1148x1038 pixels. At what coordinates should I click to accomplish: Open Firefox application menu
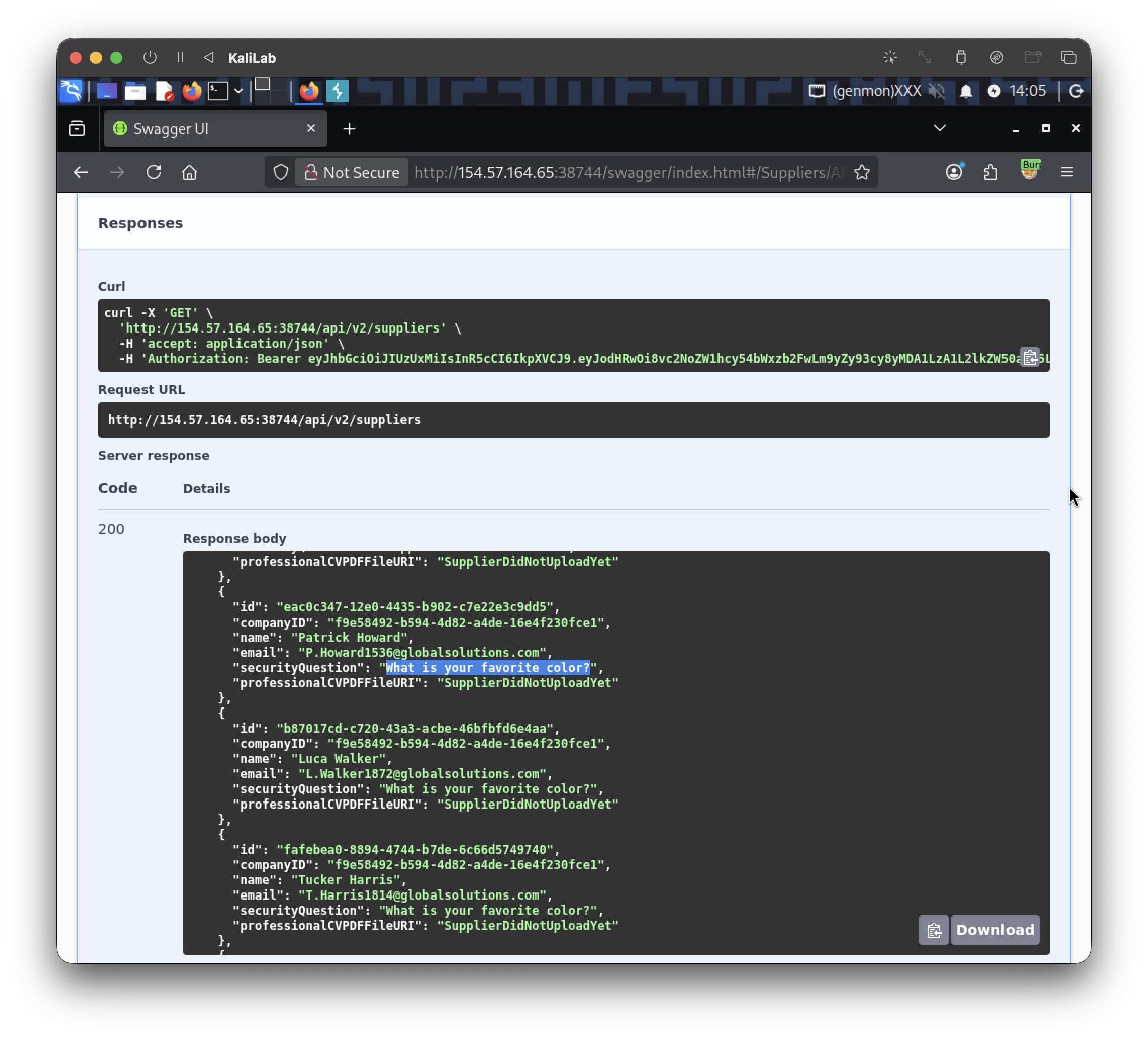tap(1067, 172)
